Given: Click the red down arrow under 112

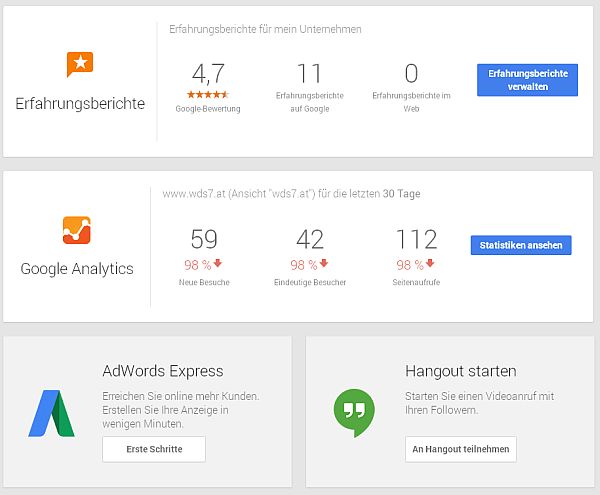Looking at the screenshot, I should (x=431, y=265).
